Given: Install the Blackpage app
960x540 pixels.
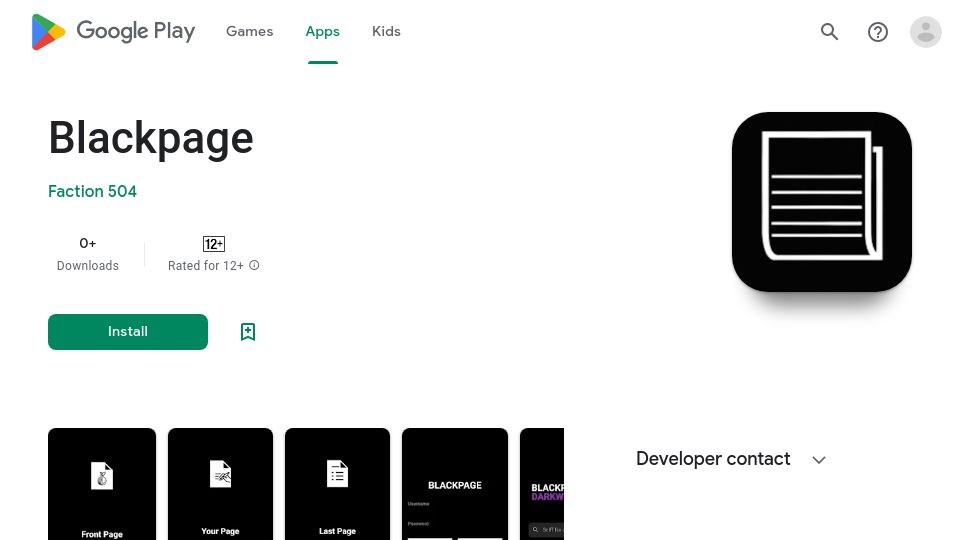Looking at the screenshot, I should [x=128, y=332].
